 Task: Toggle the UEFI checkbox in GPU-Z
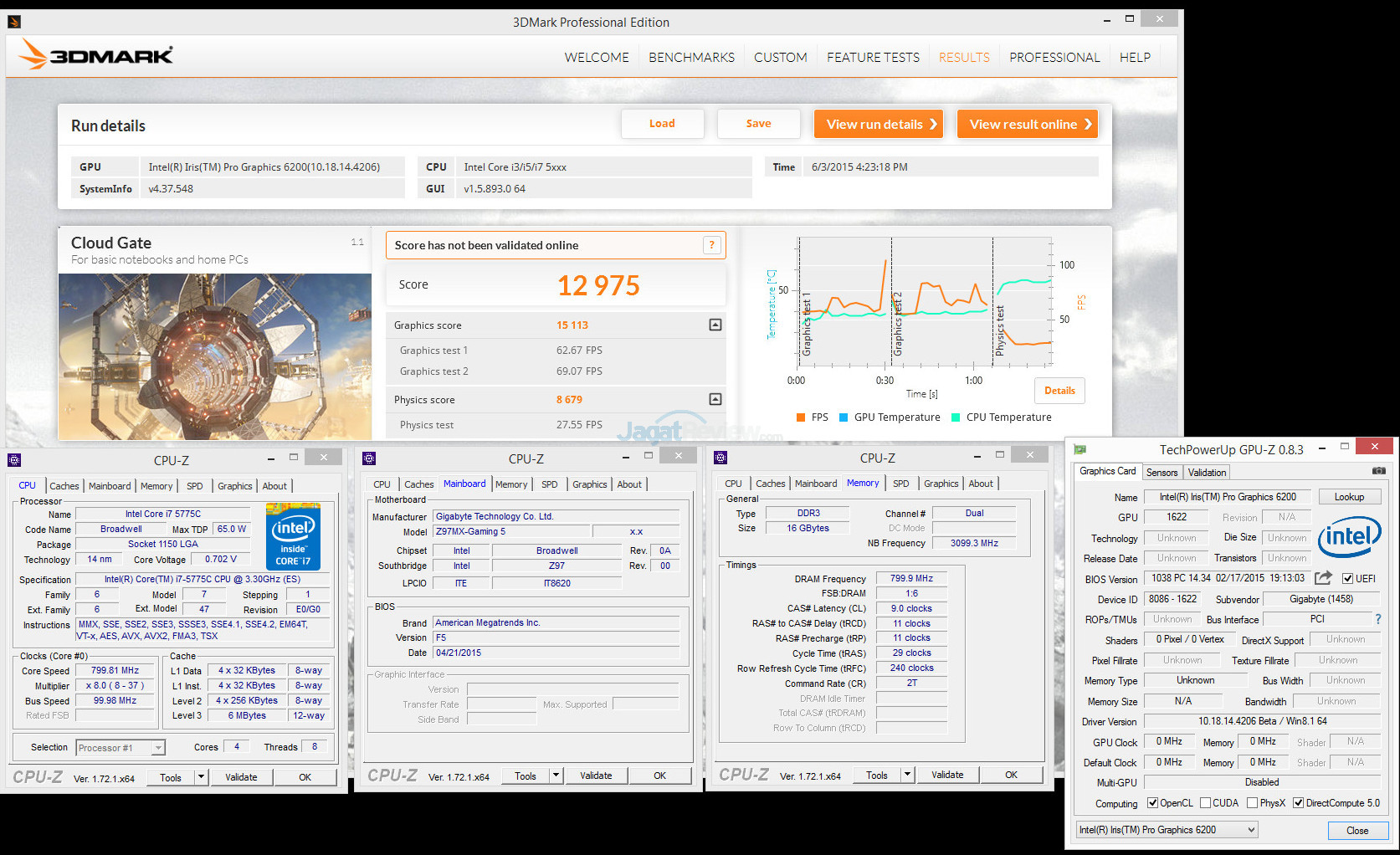click(1347, 578)
